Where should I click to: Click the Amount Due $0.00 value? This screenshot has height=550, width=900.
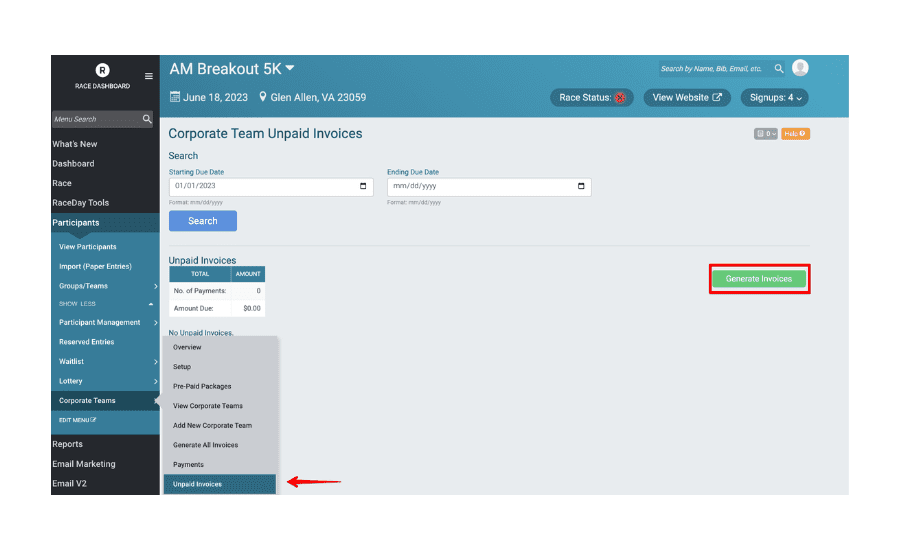pos(251,309)
